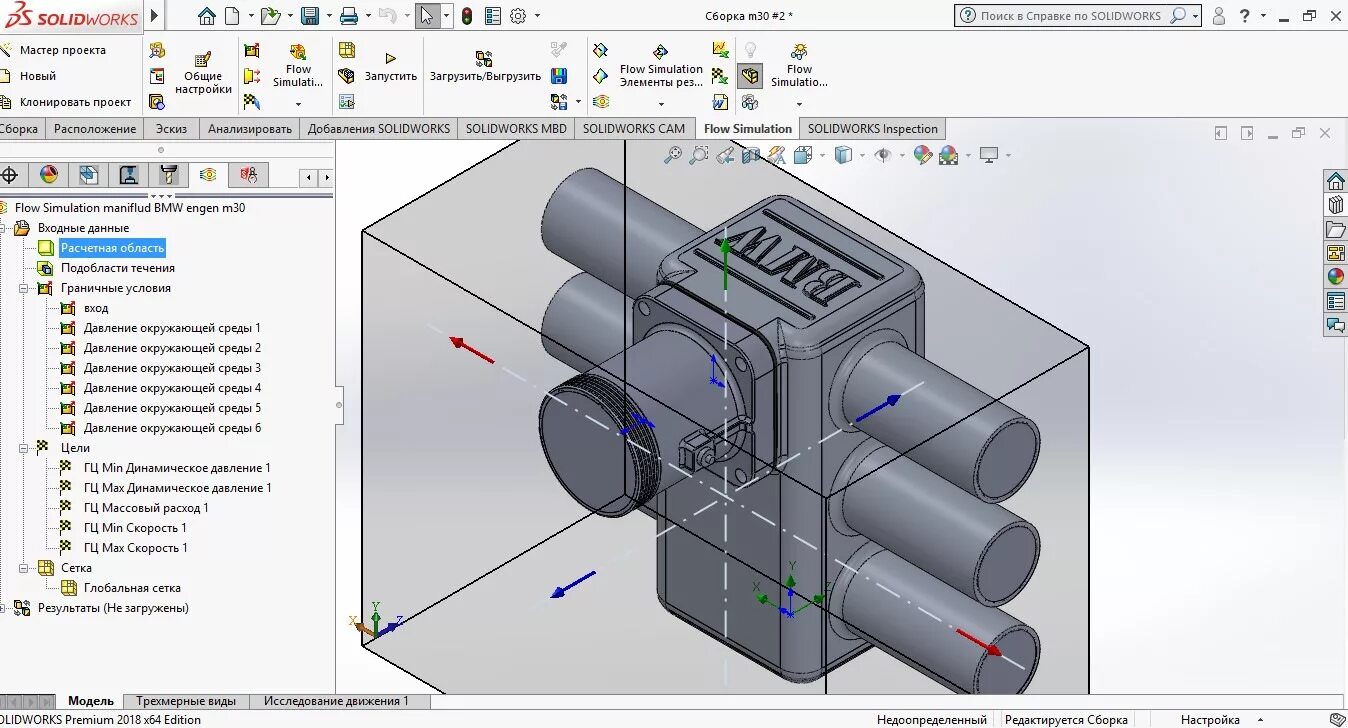
Task: Open the Options gear icon
Action: [x=518, y=16]
